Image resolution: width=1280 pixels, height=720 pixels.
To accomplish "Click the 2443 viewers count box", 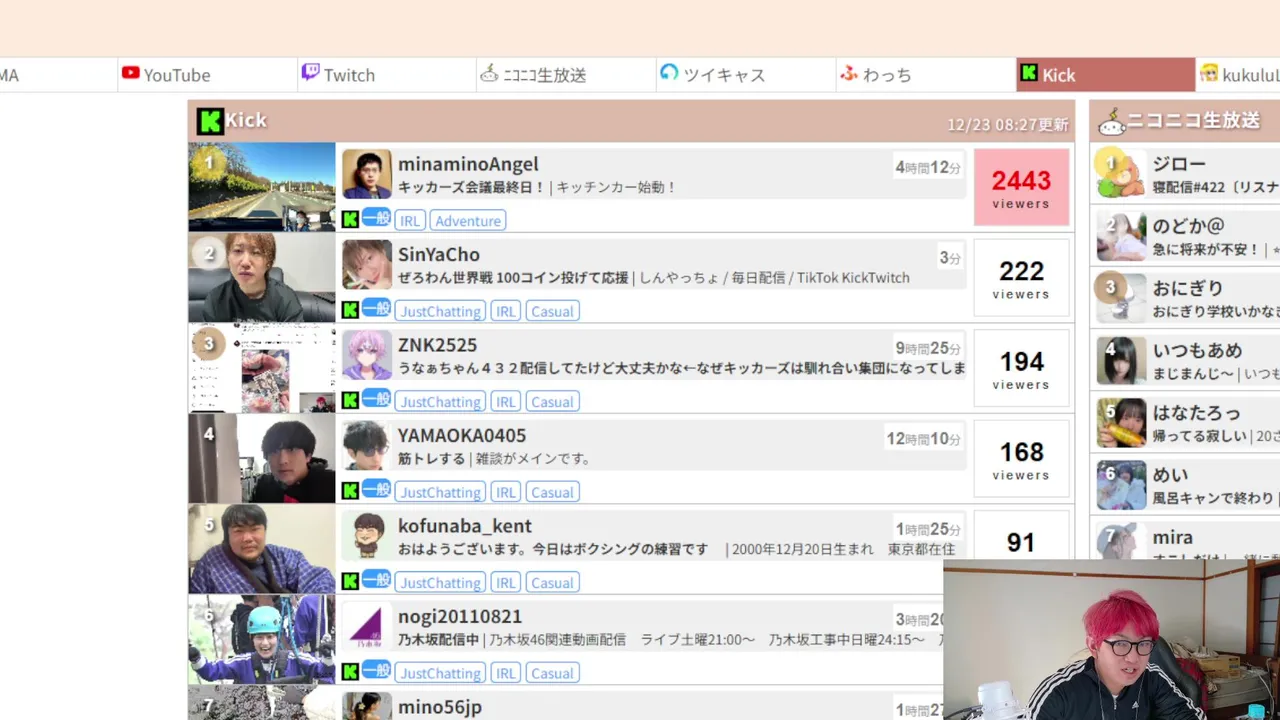I will (1021, 187).
